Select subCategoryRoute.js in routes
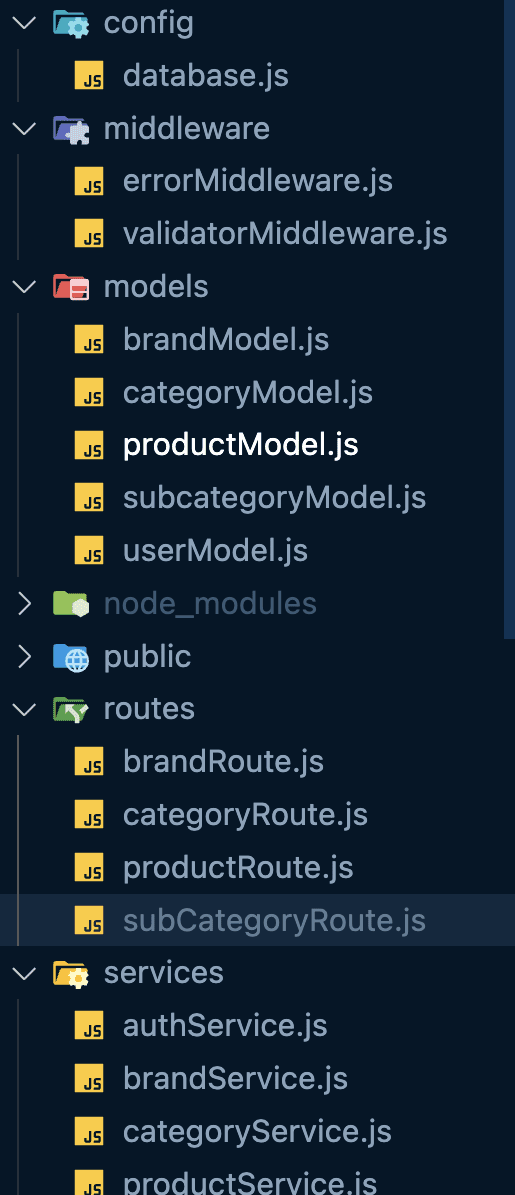This screenshot has height=1195, width=515. (258, 920)
